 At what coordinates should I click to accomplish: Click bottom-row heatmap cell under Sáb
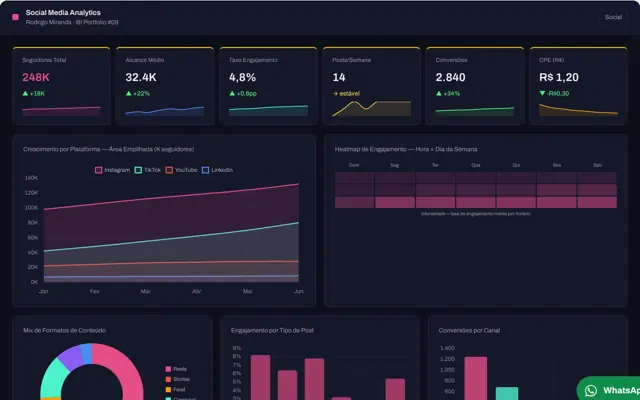(x=597, y=202)
